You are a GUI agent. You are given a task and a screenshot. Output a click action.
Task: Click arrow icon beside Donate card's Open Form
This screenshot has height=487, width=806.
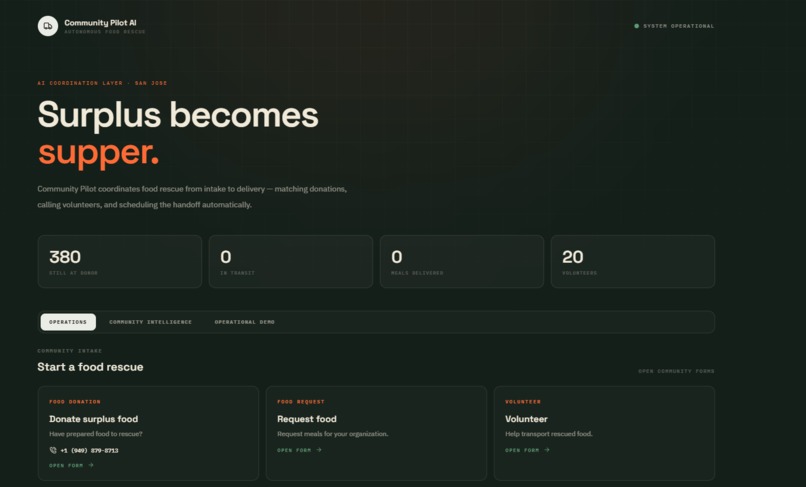coord(91,465)
